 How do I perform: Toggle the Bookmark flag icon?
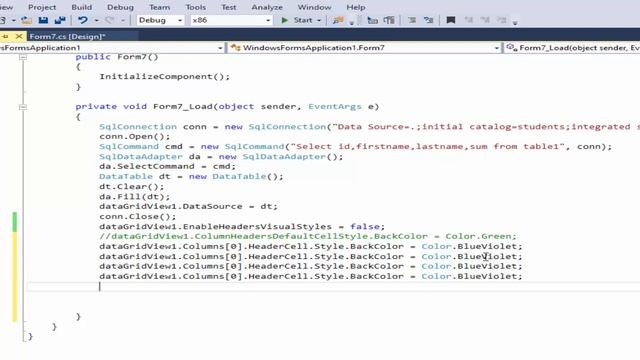pyautogui.click(x=451, y=20)
